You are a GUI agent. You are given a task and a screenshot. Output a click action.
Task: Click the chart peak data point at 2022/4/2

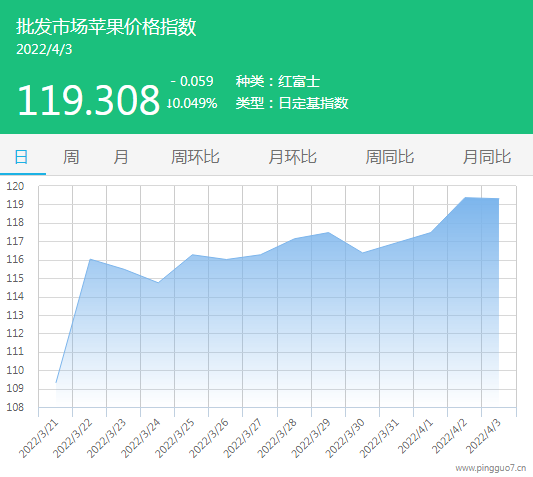(x=465, y=197)
